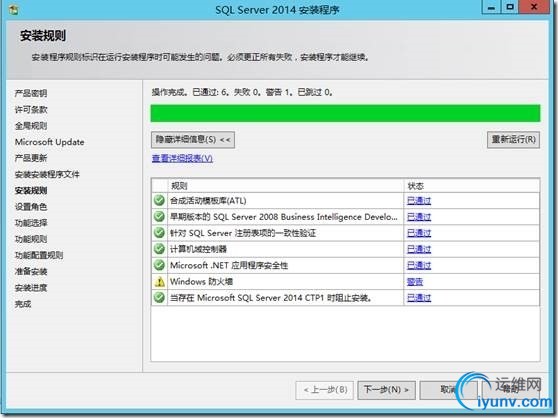Click rule text 早期版本的 SQL Server 2008 Business Intelligence
558x418 pixels.
pyautogui.click(x=284, y=217)
